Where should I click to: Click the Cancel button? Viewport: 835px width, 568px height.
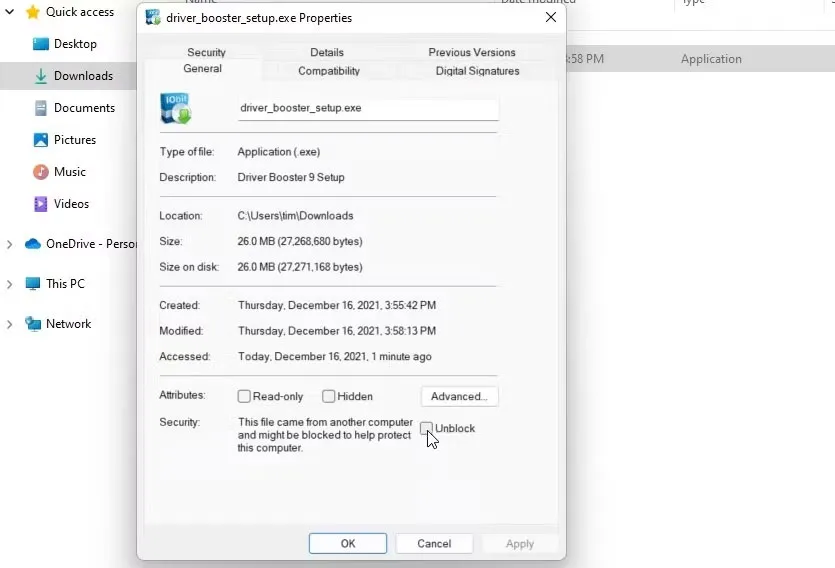pyautogui.click(x=434, y=544)
